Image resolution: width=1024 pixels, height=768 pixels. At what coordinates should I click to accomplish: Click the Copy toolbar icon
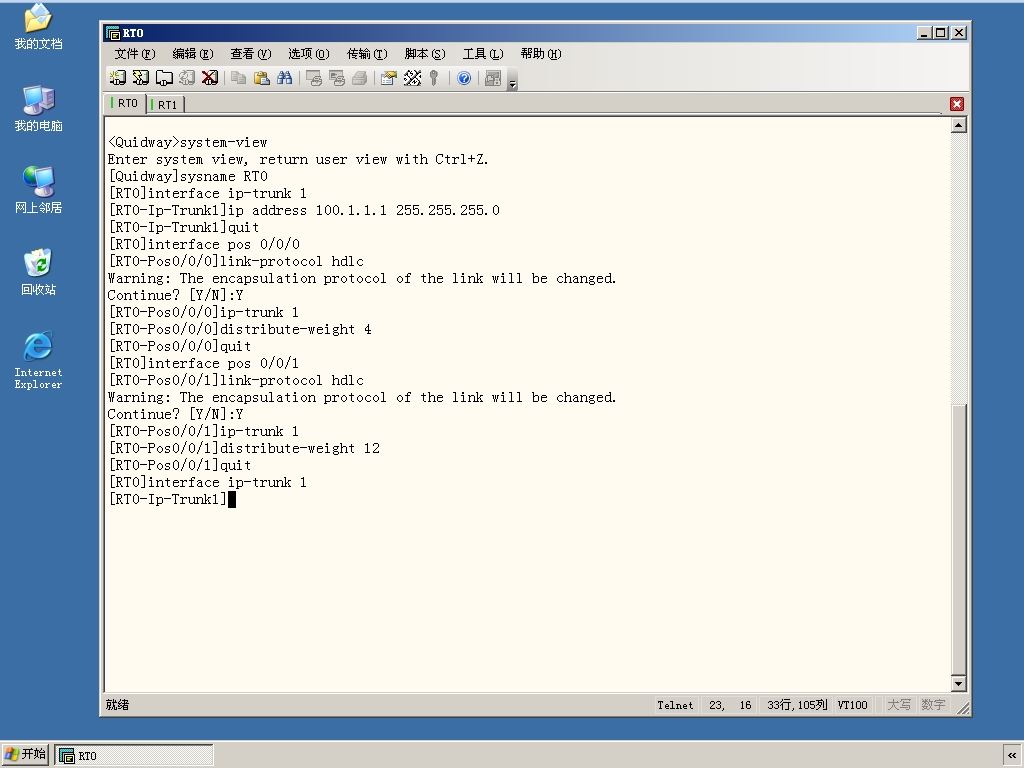coord(238,78)
